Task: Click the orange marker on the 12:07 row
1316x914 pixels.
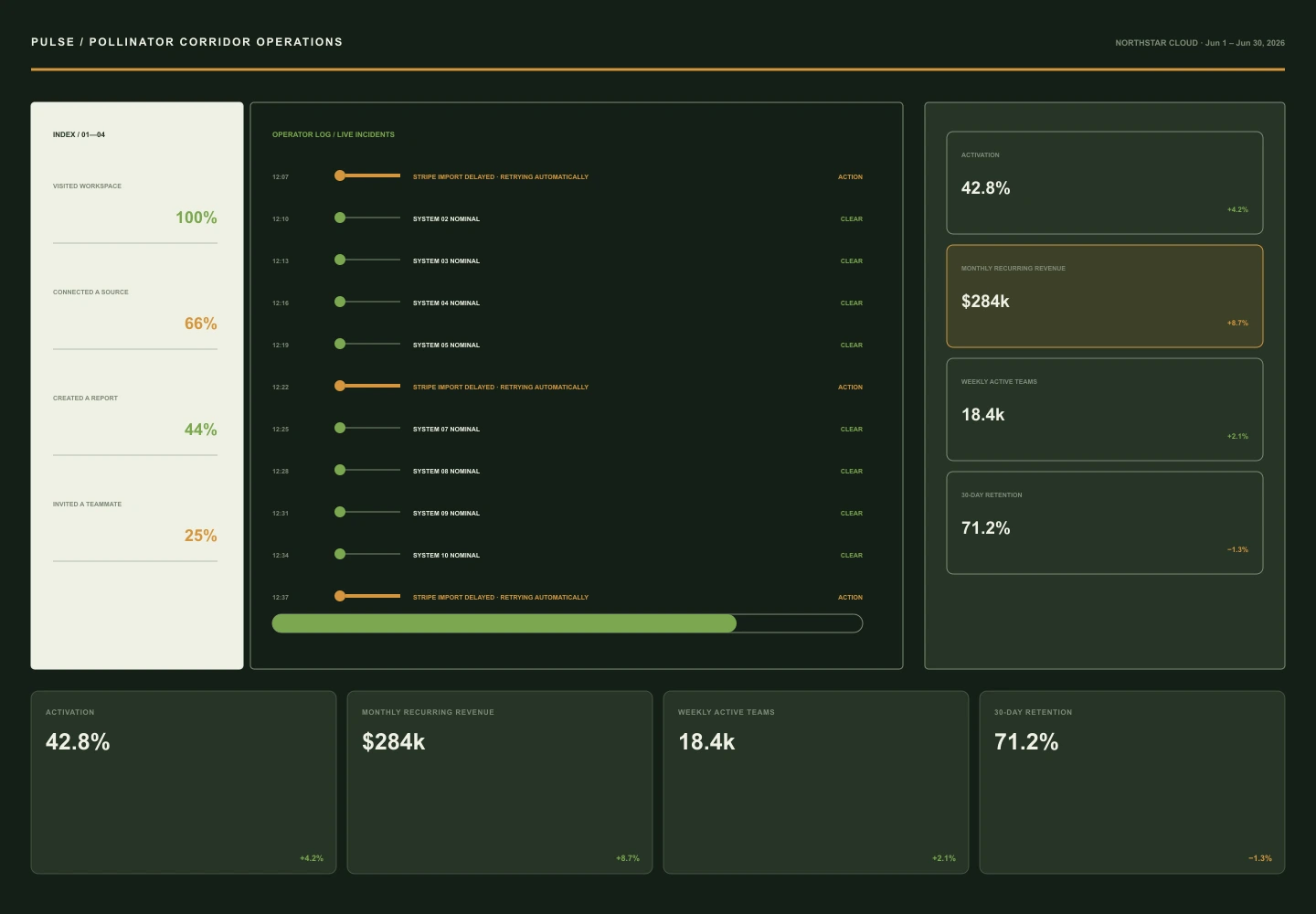Action: click(340, 175)
